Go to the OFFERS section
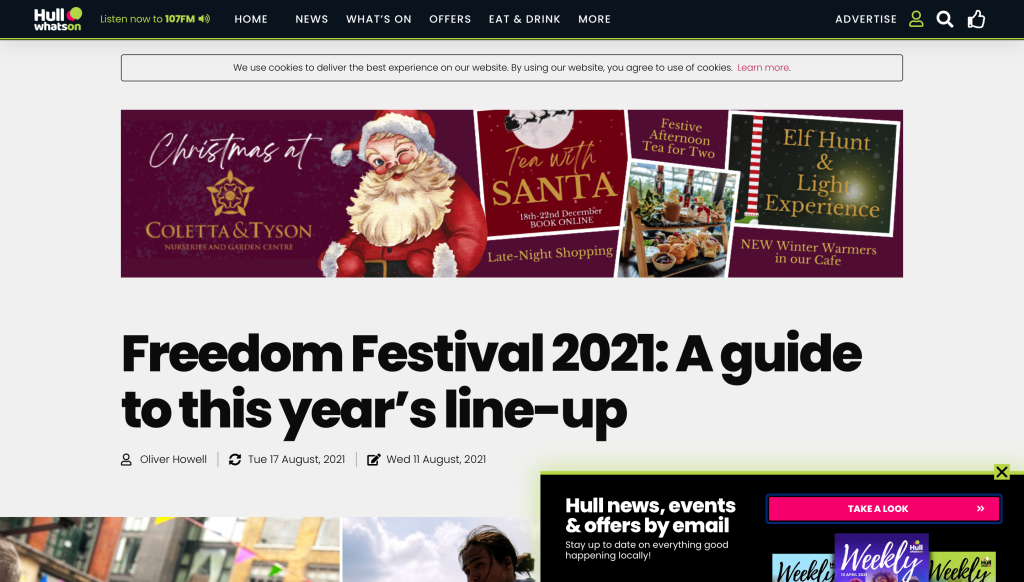This screenshot has width=1024, height=582. [450, 20]
